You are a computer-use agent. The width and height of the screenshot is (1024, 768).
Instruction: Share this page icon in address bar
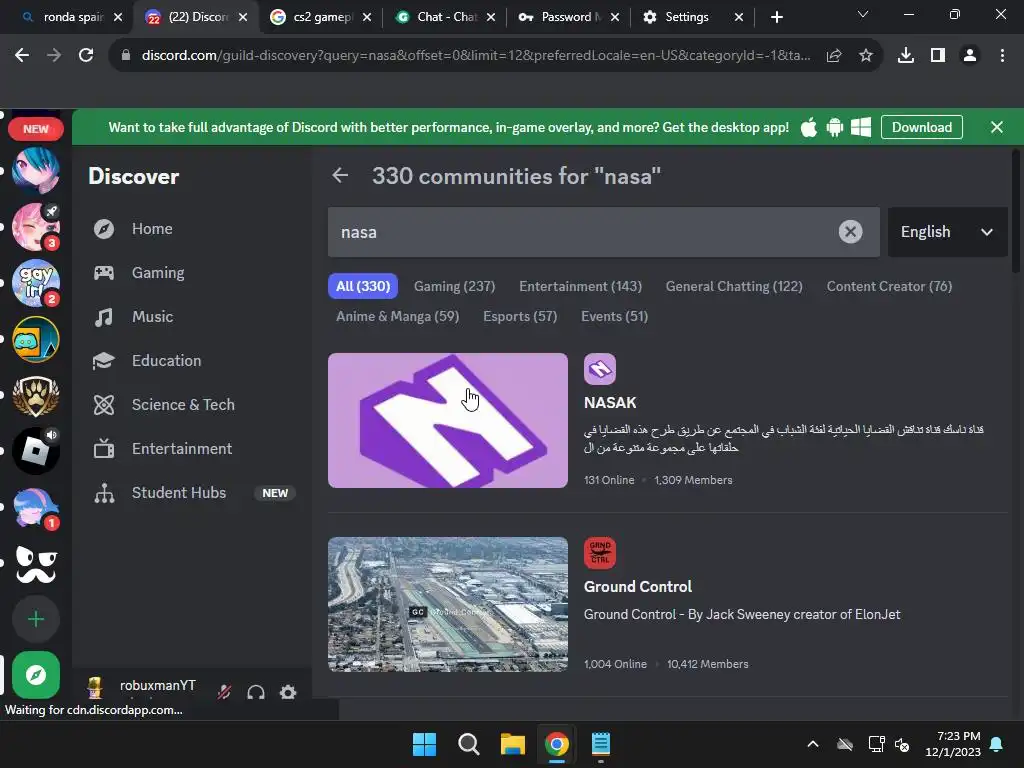pyautogui.click(x=834, y=56)
